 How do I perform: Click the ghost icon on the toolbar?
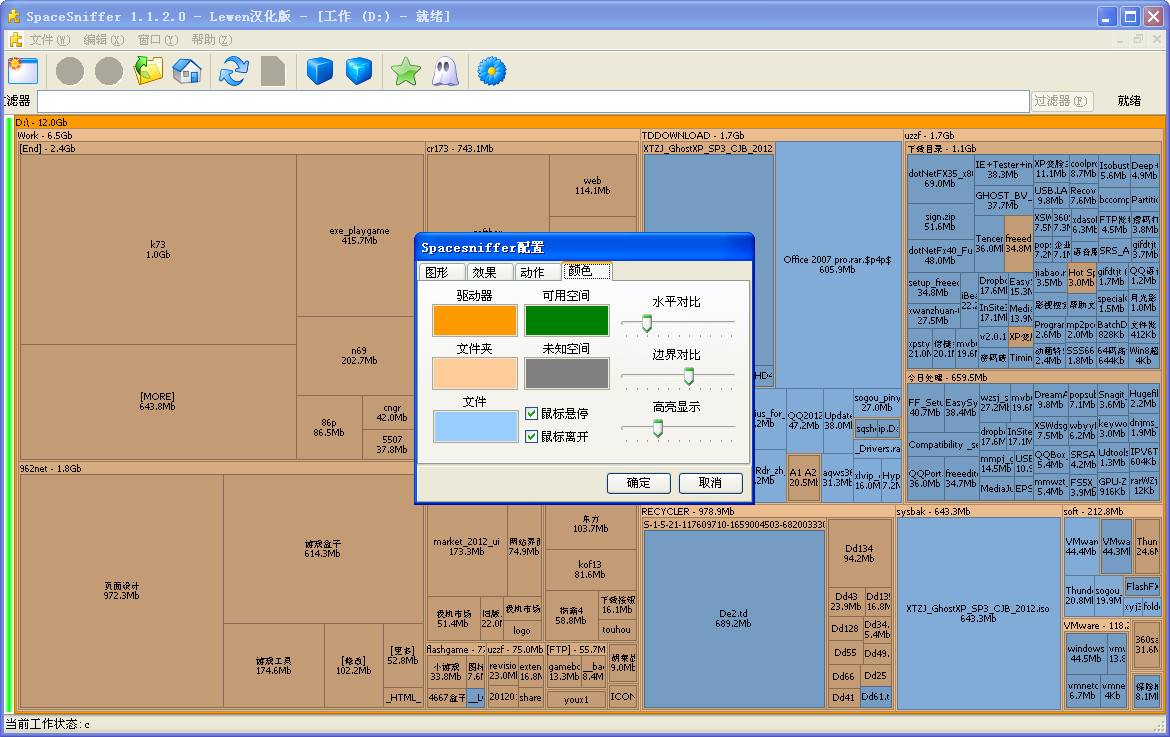coord(444,71)
